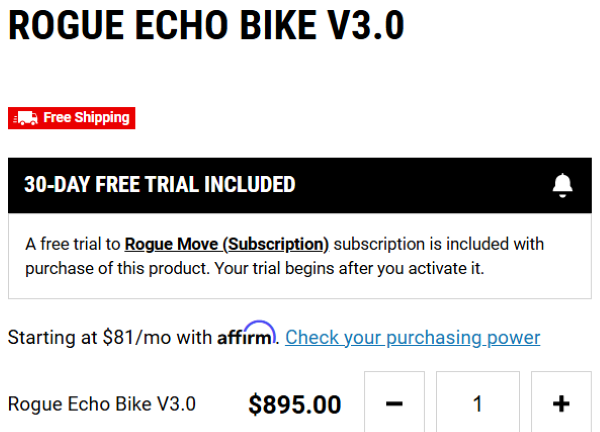Click the Free Shipping truck icon

pos(26,118)
